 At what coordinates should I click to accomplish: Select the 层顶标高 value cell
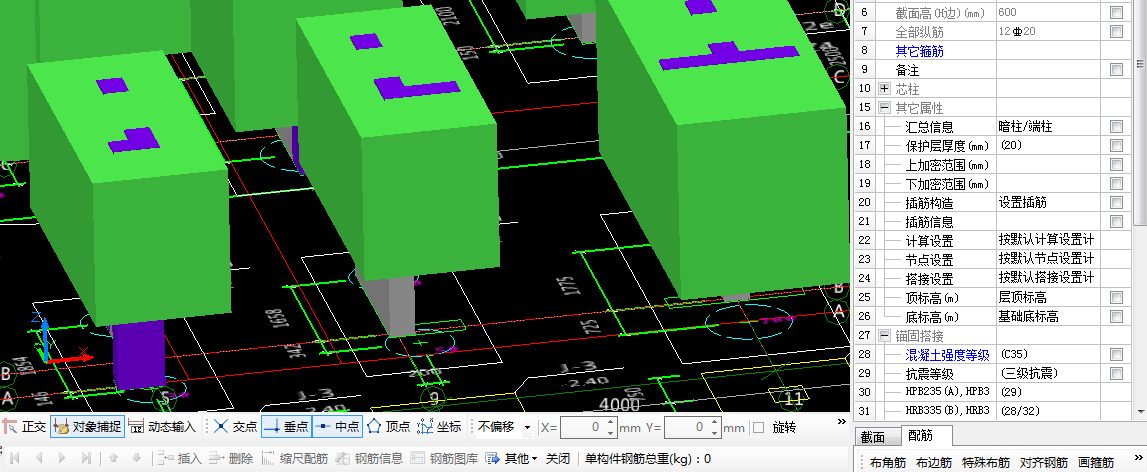pyautogui.click(x=1050, y=298)
